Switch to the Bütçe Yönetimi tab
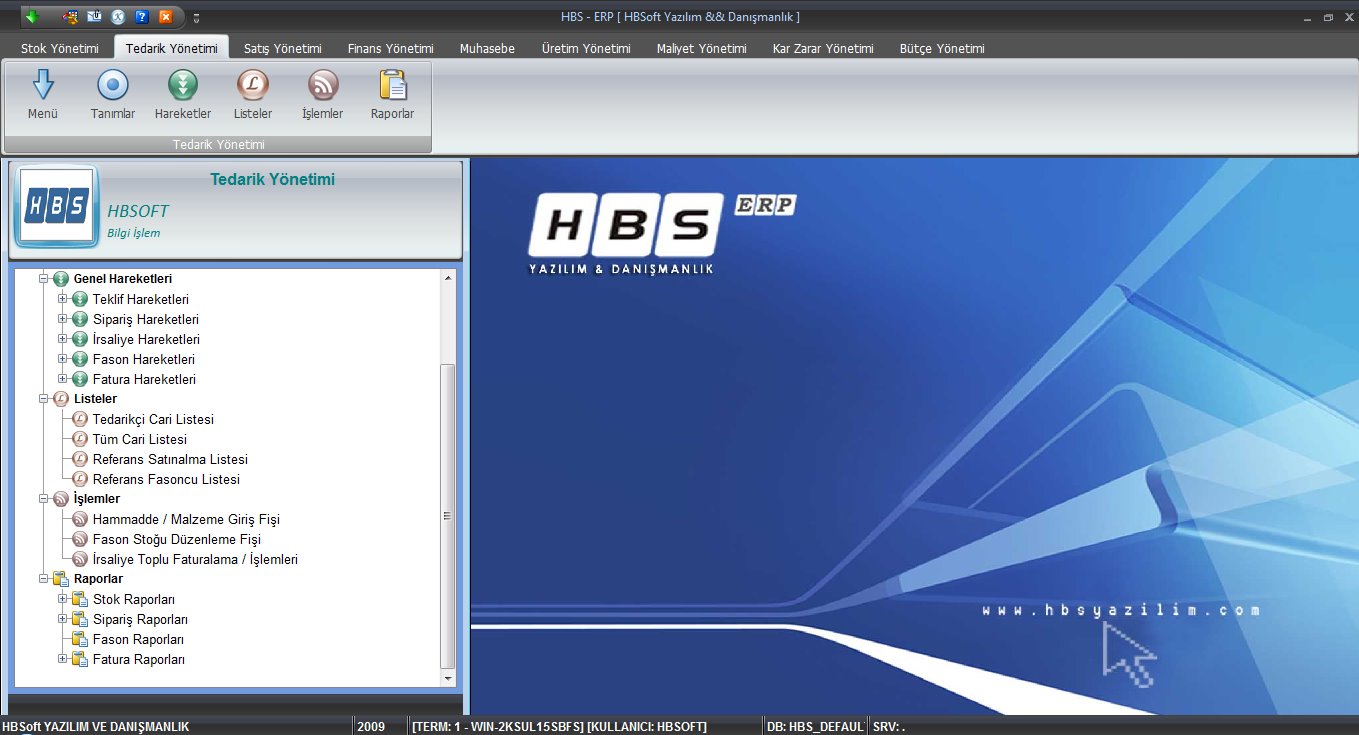 (x=942, y=48)
